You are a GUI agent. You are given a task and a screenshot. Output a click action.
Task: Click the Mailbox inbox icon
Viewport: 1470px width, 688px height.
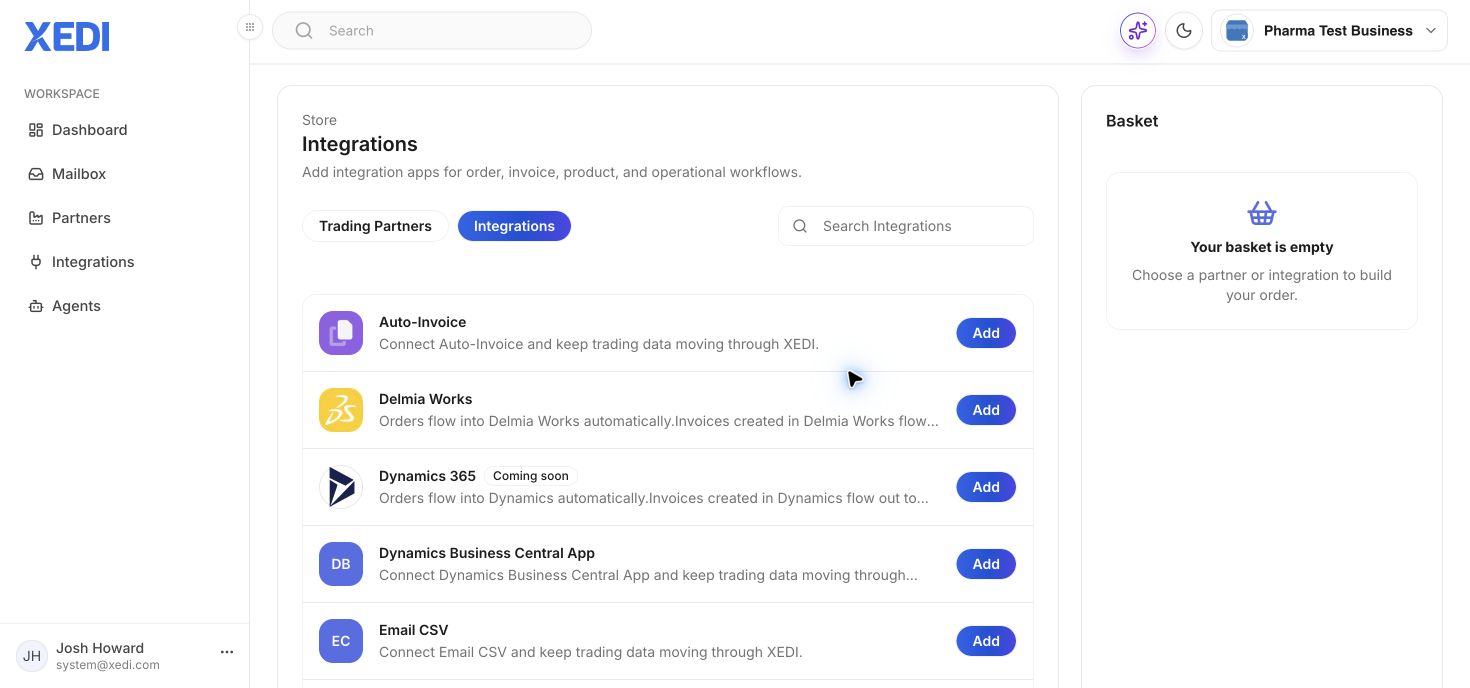(x=36, y=174)
